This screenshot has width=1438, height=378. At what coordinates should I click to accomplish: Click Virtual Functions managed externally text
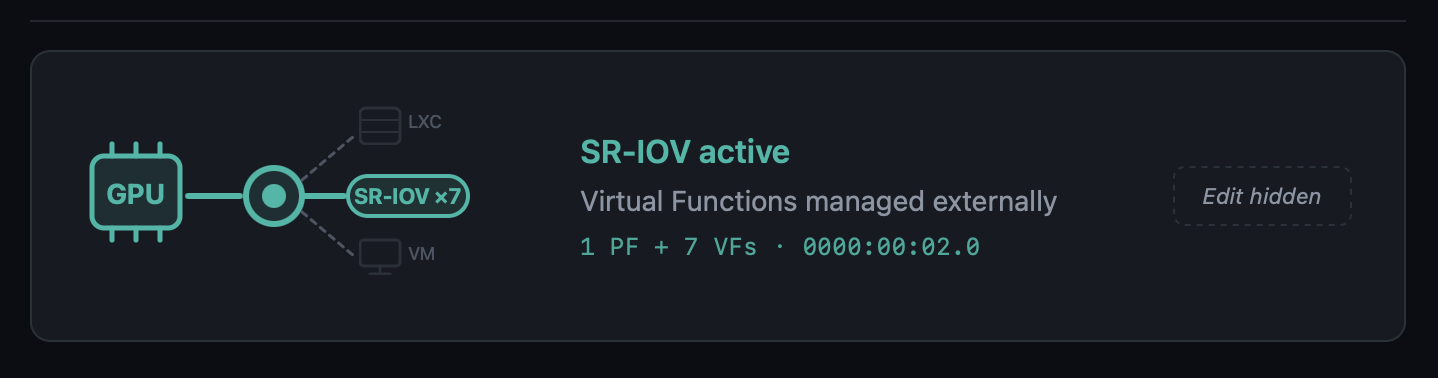click(x=818, y=202)
